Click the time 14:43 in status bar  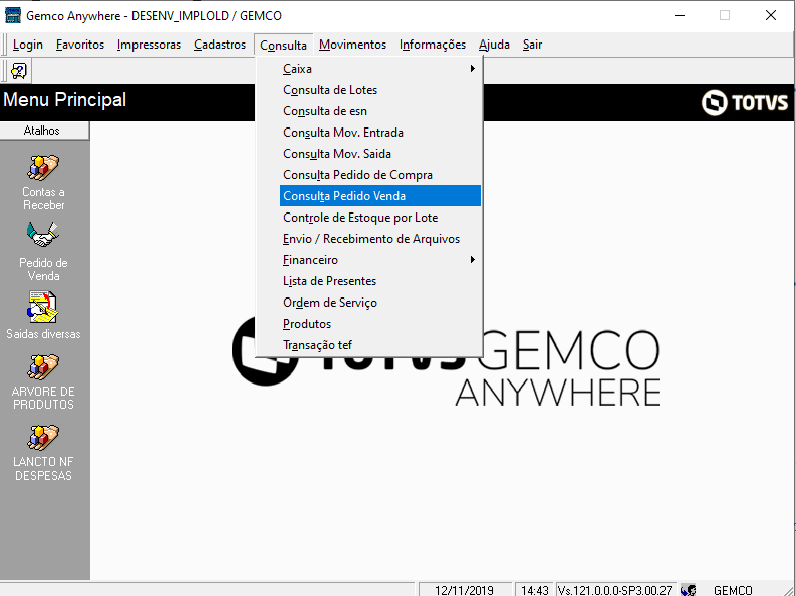[x=535, y=590]
